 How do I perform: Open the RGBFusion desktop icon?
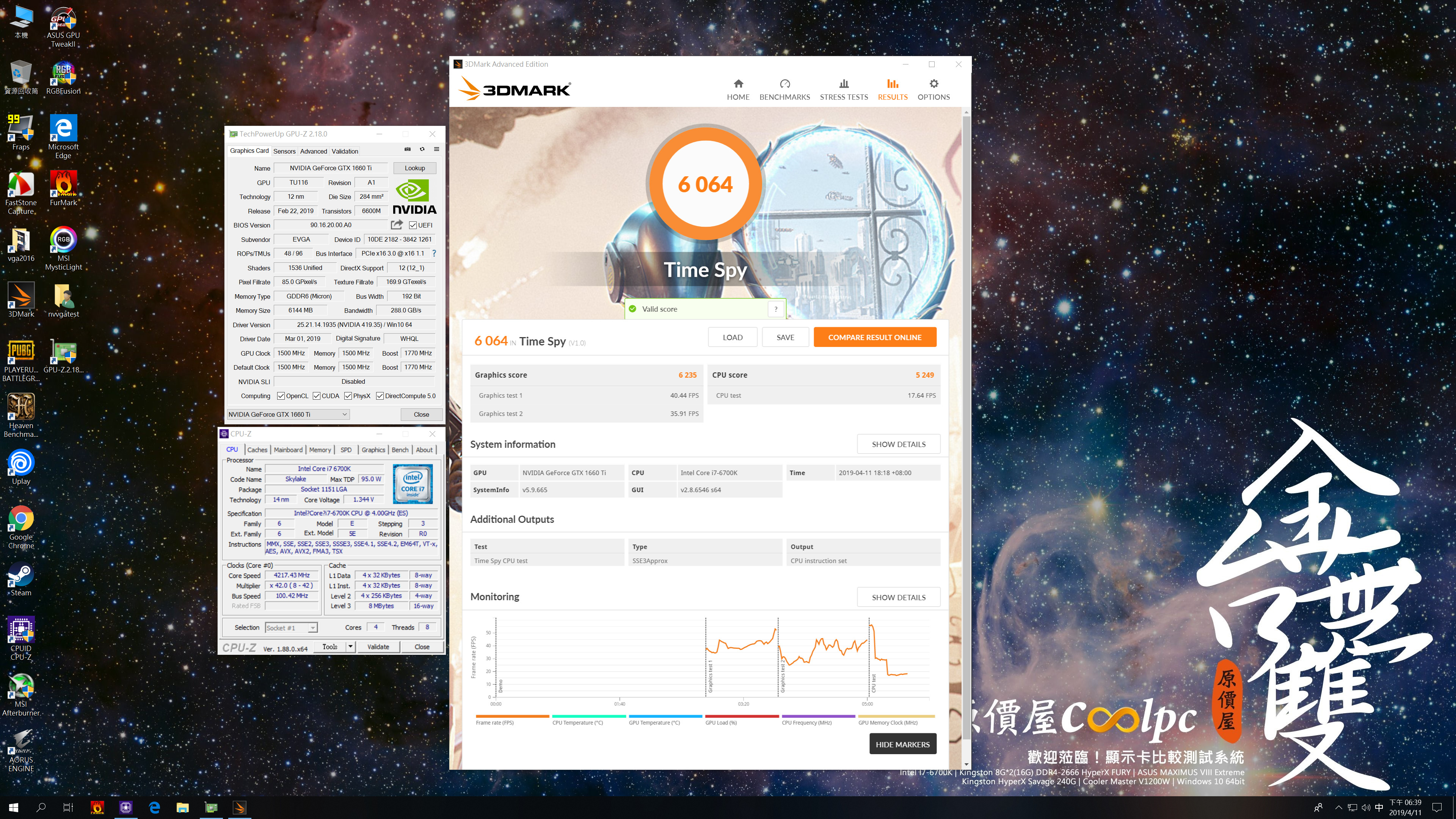(x=63, y=78)
